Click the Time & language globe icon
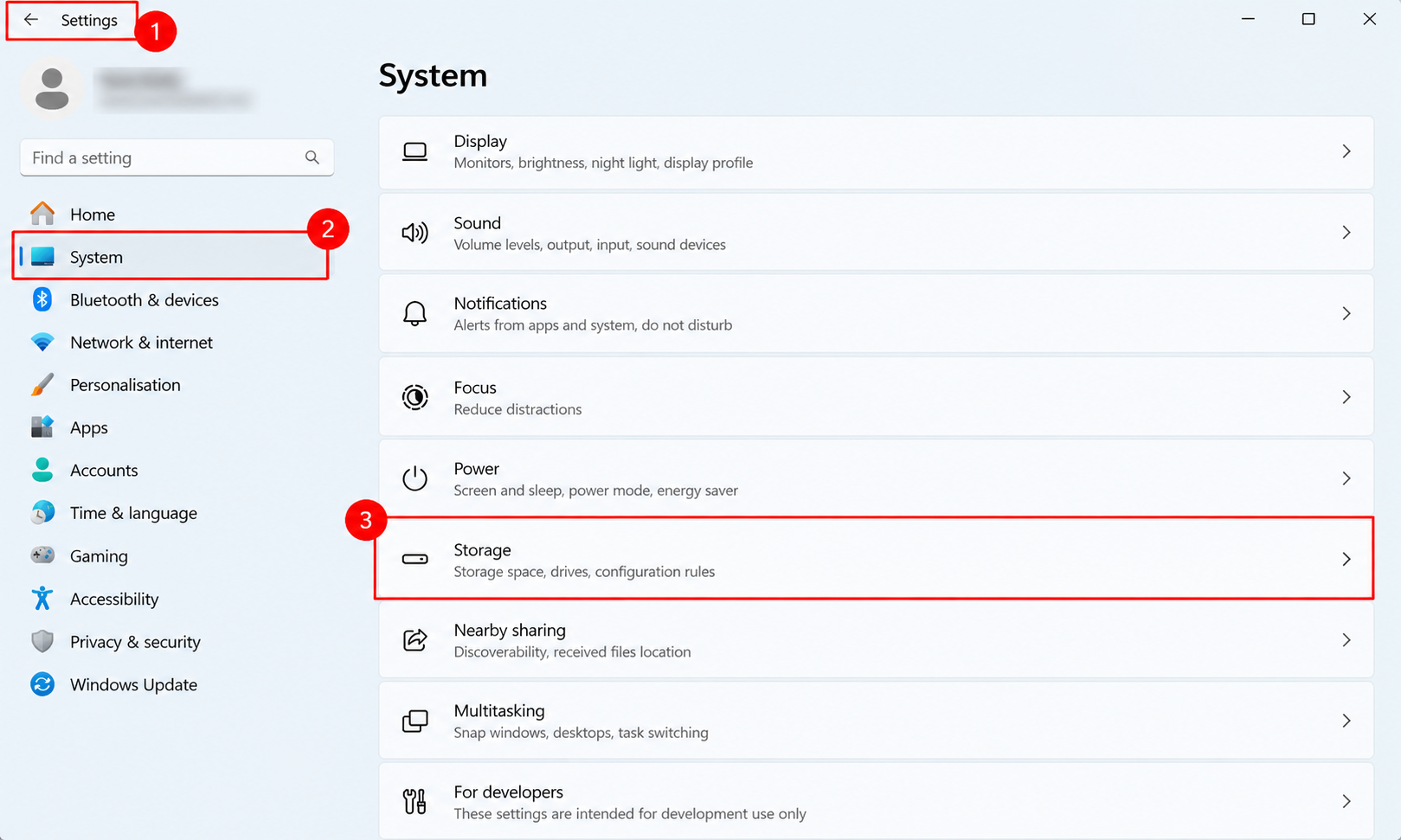Viewport: 1401px width, 840px height. [42, 512]
